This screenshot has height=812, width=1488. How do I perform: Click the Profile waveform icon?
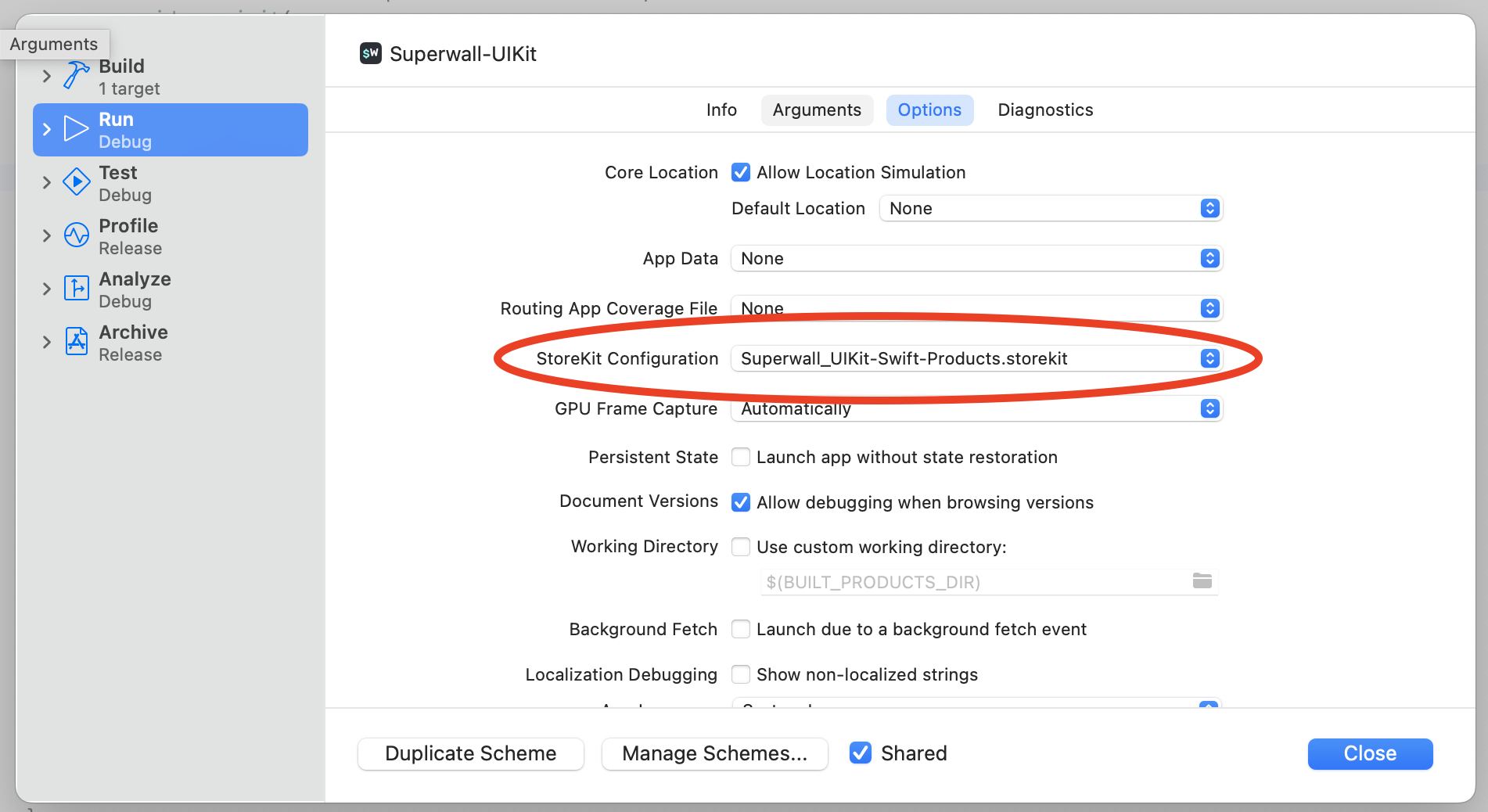click(x=76, y=235)
